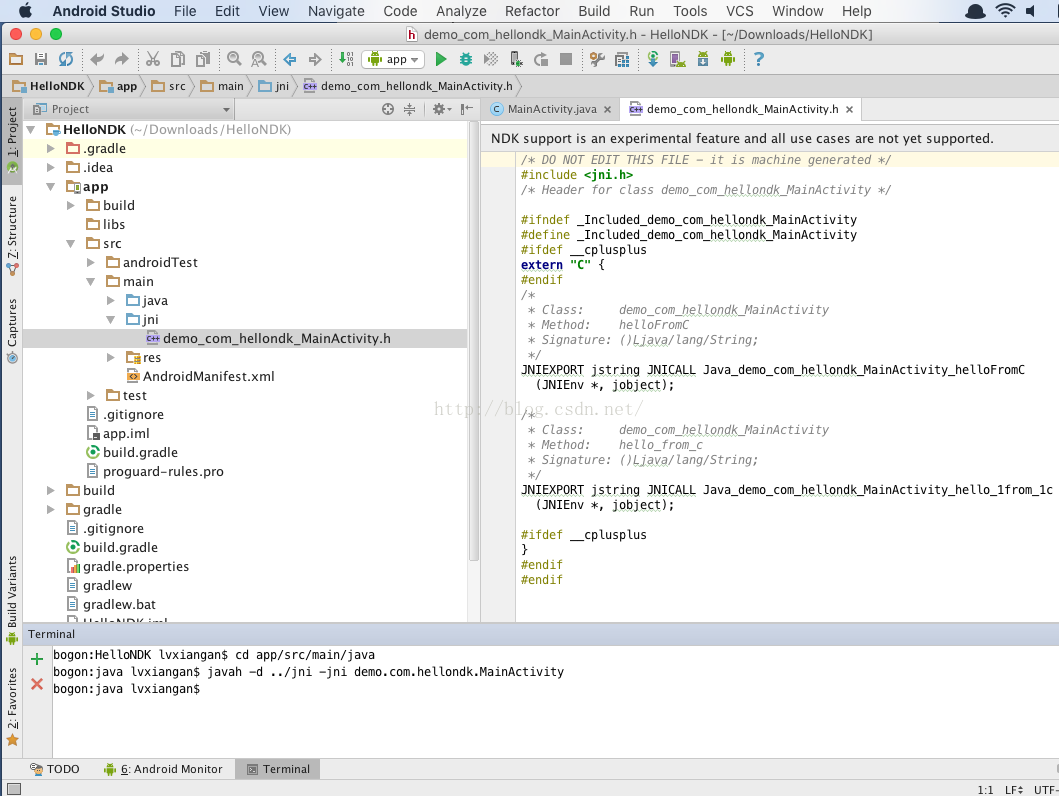Collapse the HelloNDK root tree node
The image size is (1059, 796).
click(31, 129)
